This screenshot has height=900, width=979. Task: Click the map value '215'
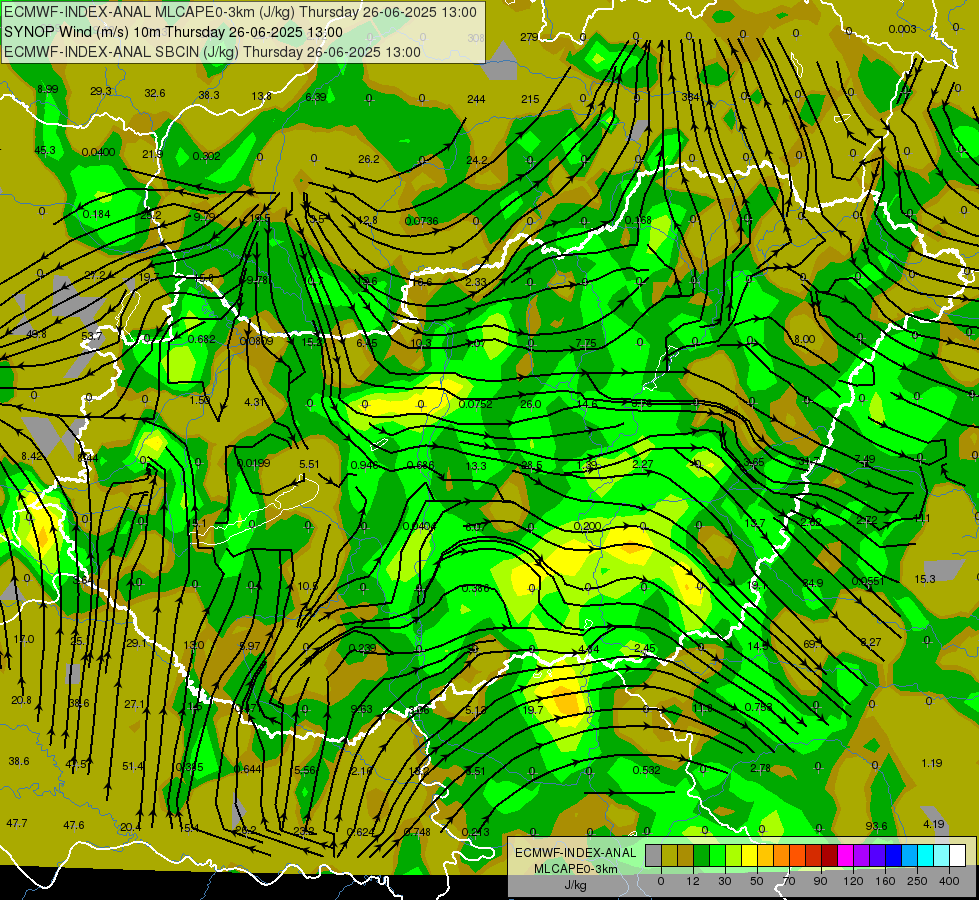click(530, 99)
